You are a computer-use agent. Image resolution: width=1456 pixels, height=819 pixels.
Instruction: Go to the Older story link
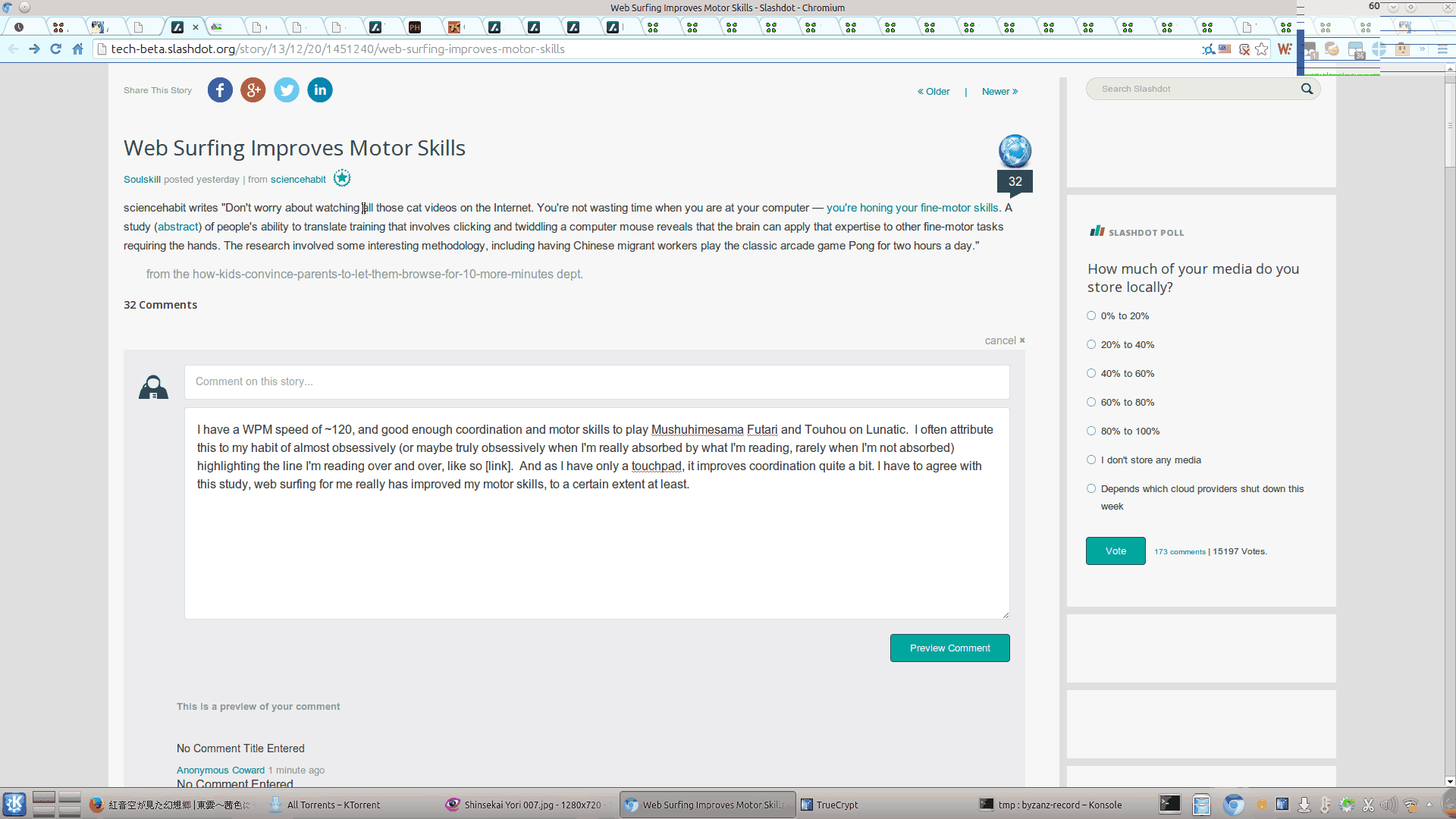934,92
